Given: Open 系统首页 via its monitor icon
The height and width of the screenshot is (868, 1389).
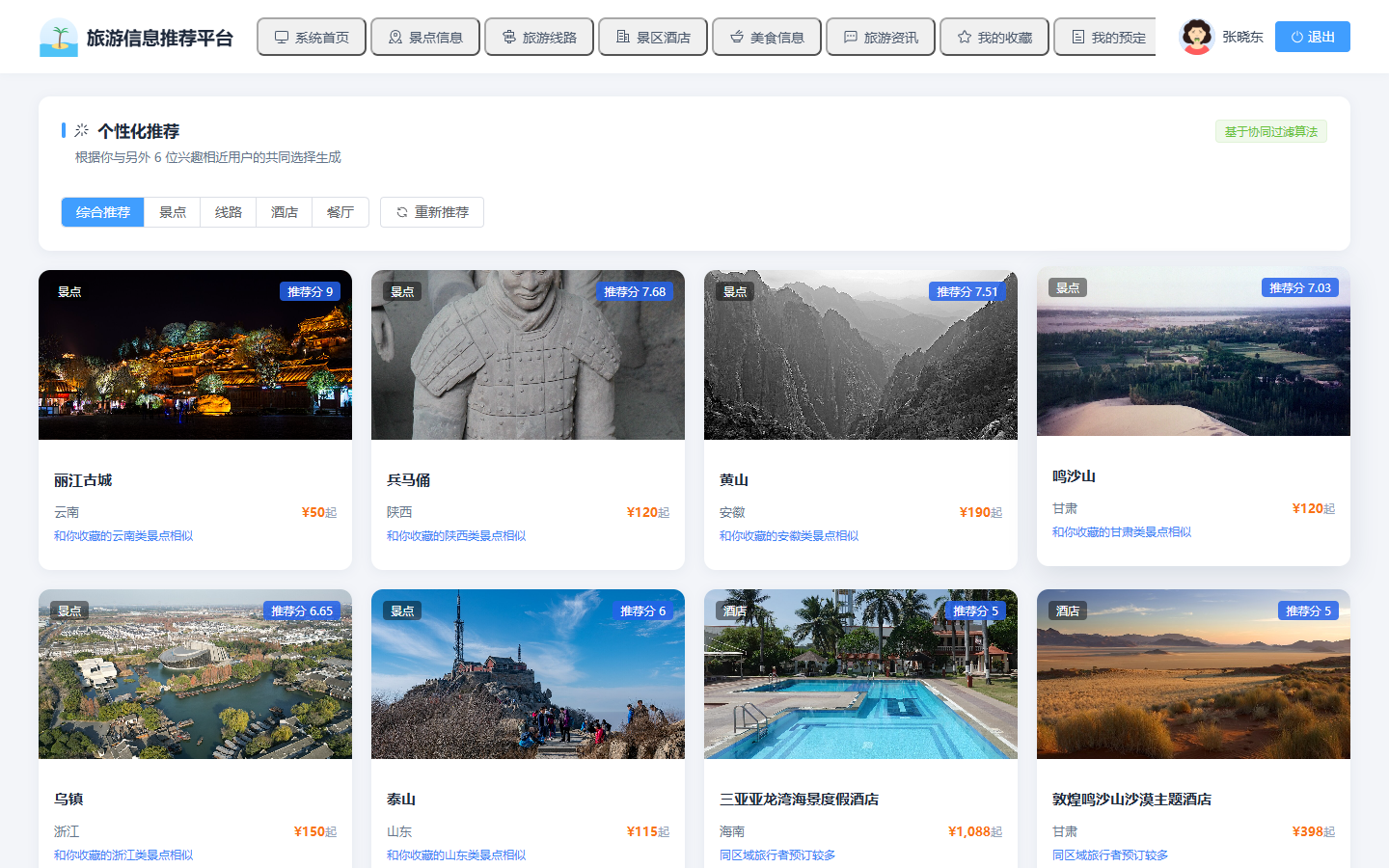Looking at the screenshot, I should point(282,38).
